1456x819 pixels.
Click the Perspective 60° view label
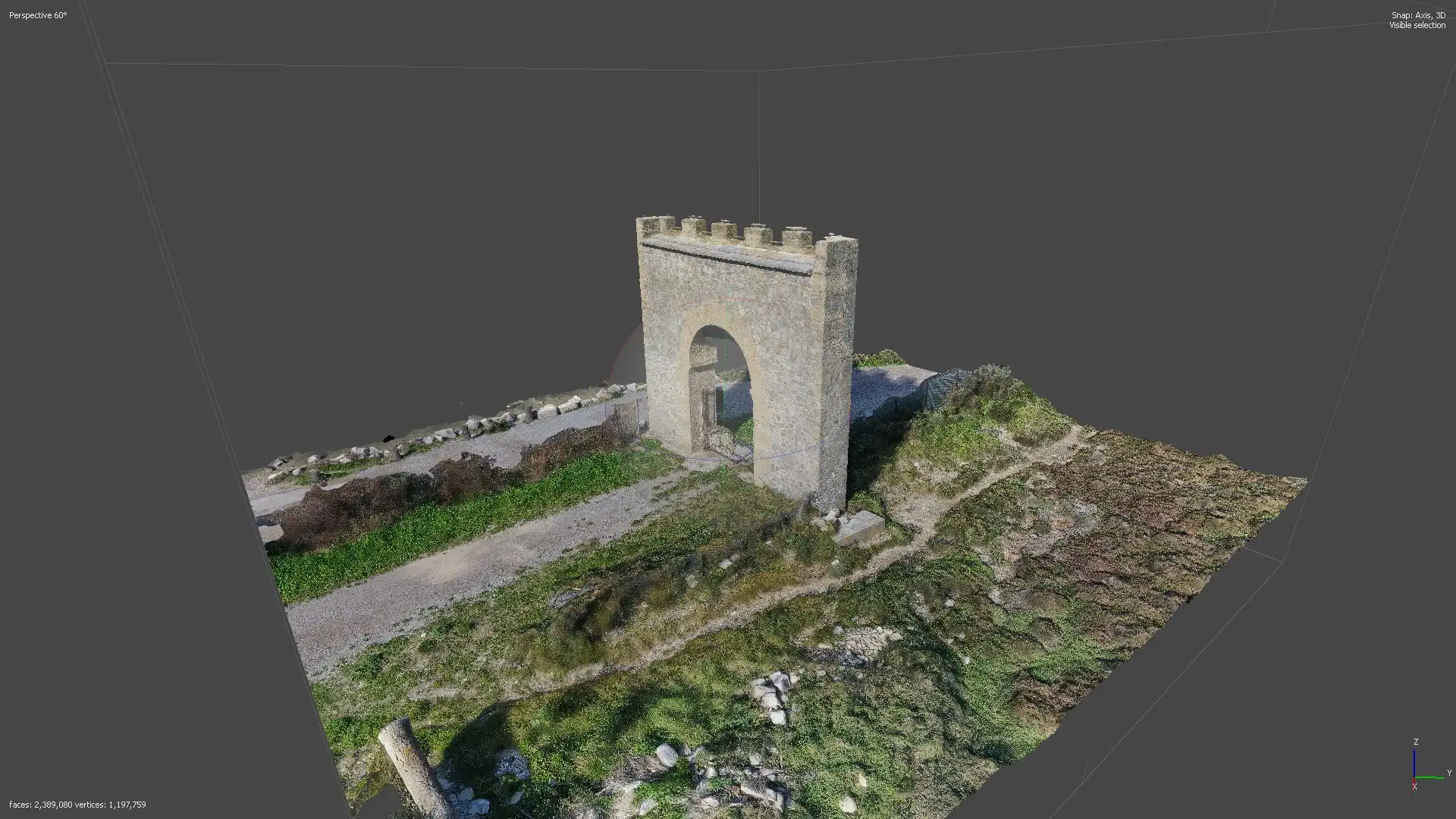tap(38, 15)
